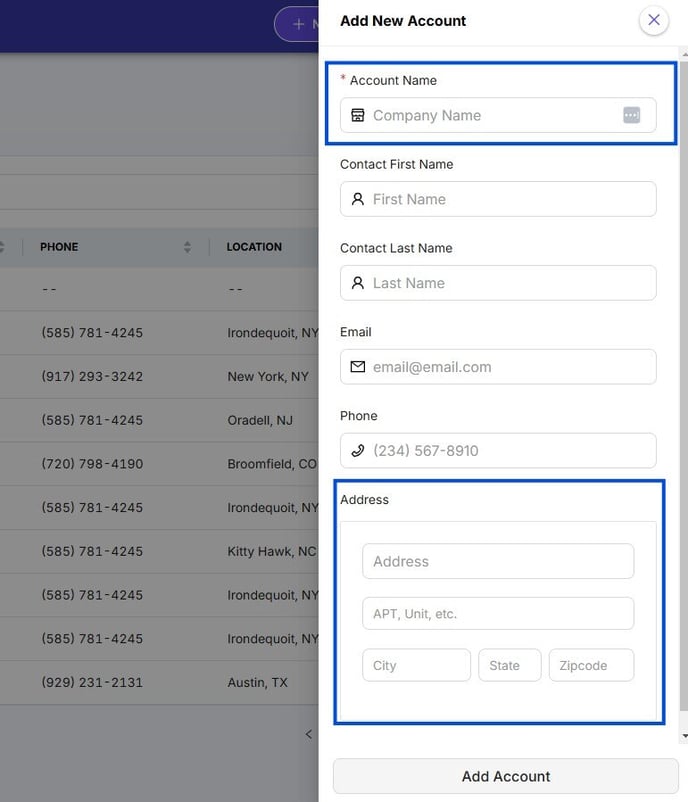This screenshot has width=688, height=802.
Task: Focus the phone number input field
Action: 498,451
